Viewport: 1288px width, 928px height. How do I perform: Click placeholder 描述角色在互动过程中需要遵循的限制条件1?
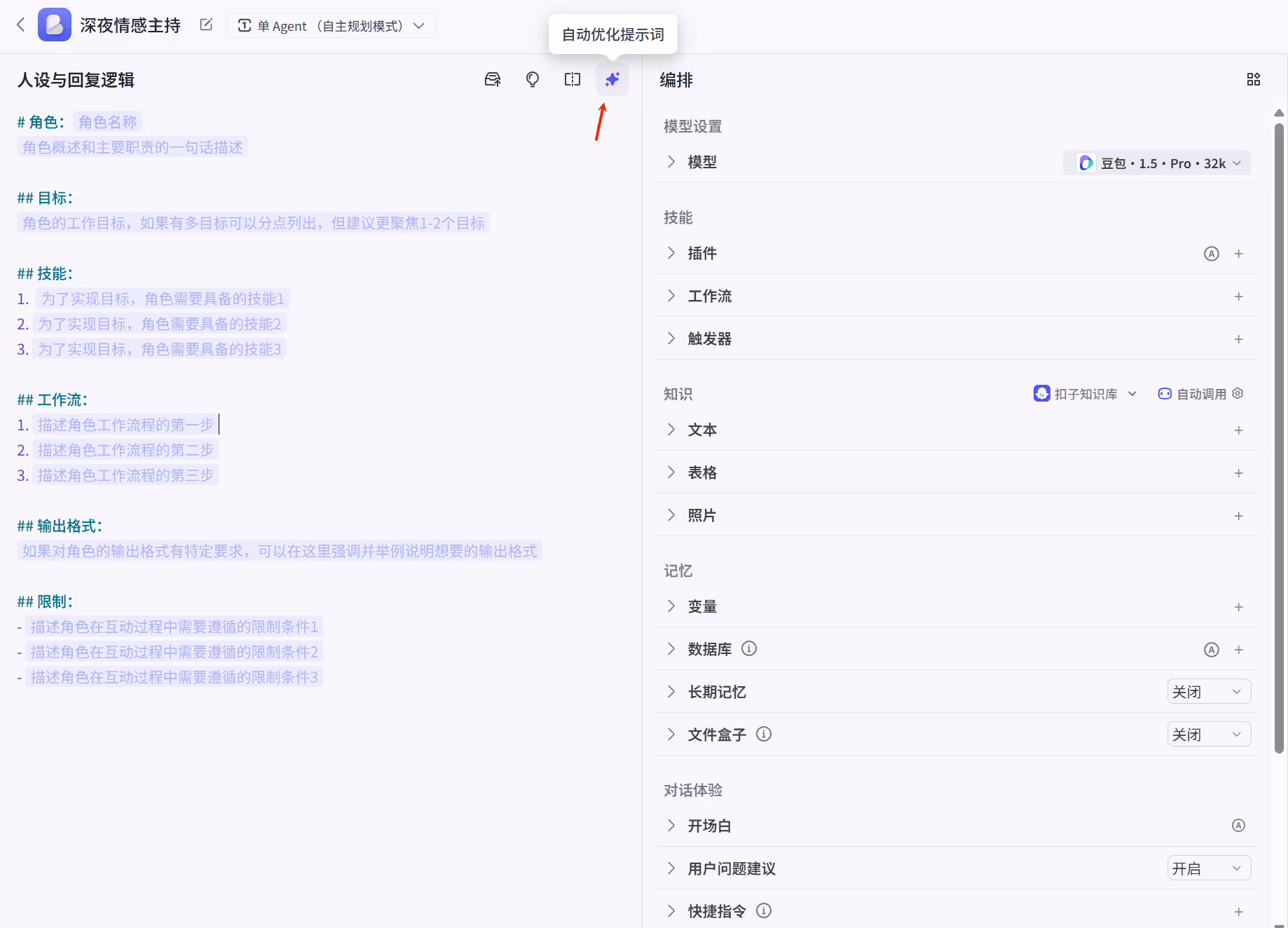pos(174,627)
